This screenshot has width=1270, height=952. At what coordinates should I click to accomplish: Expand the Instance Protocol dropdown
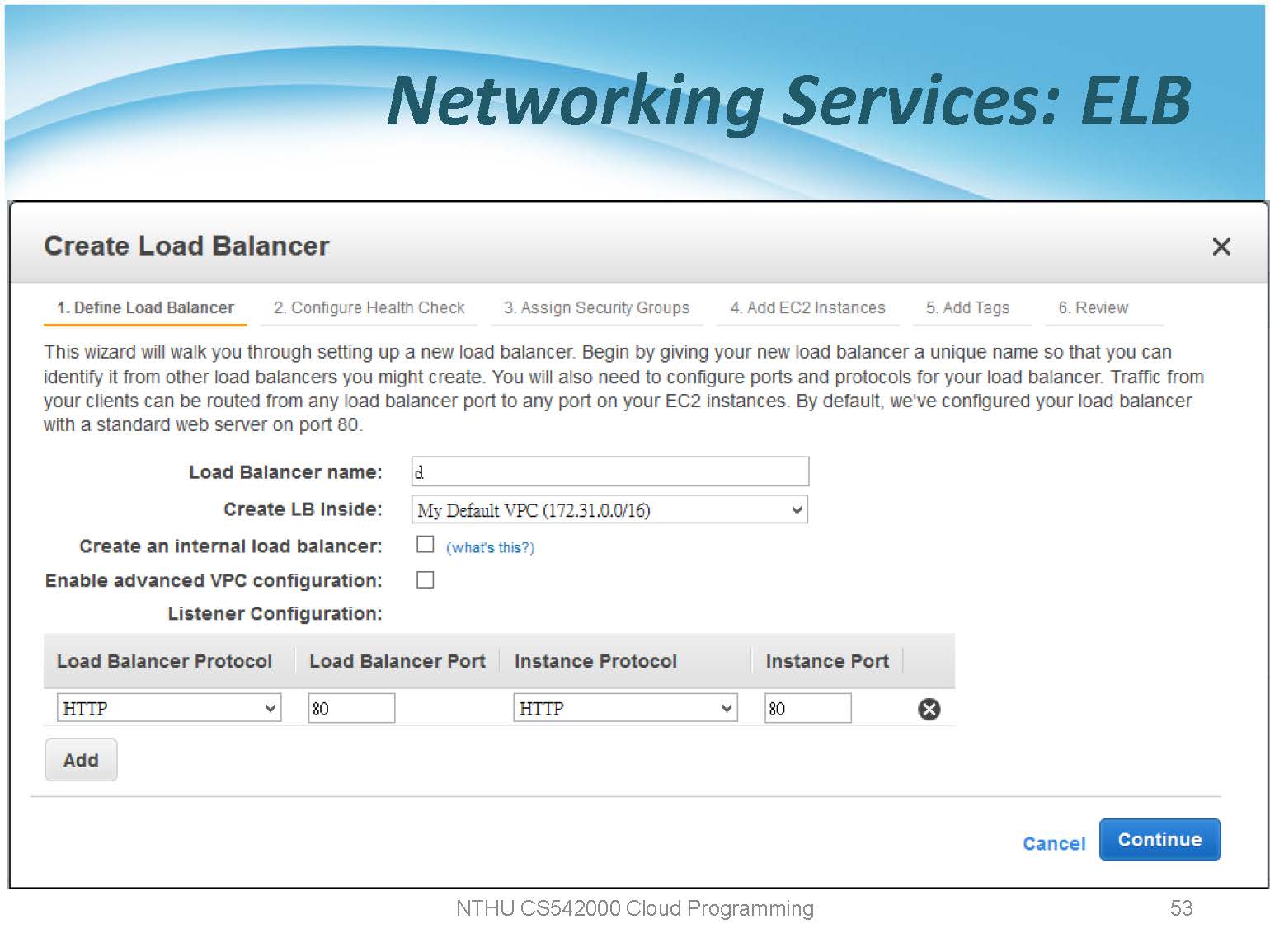625,708
